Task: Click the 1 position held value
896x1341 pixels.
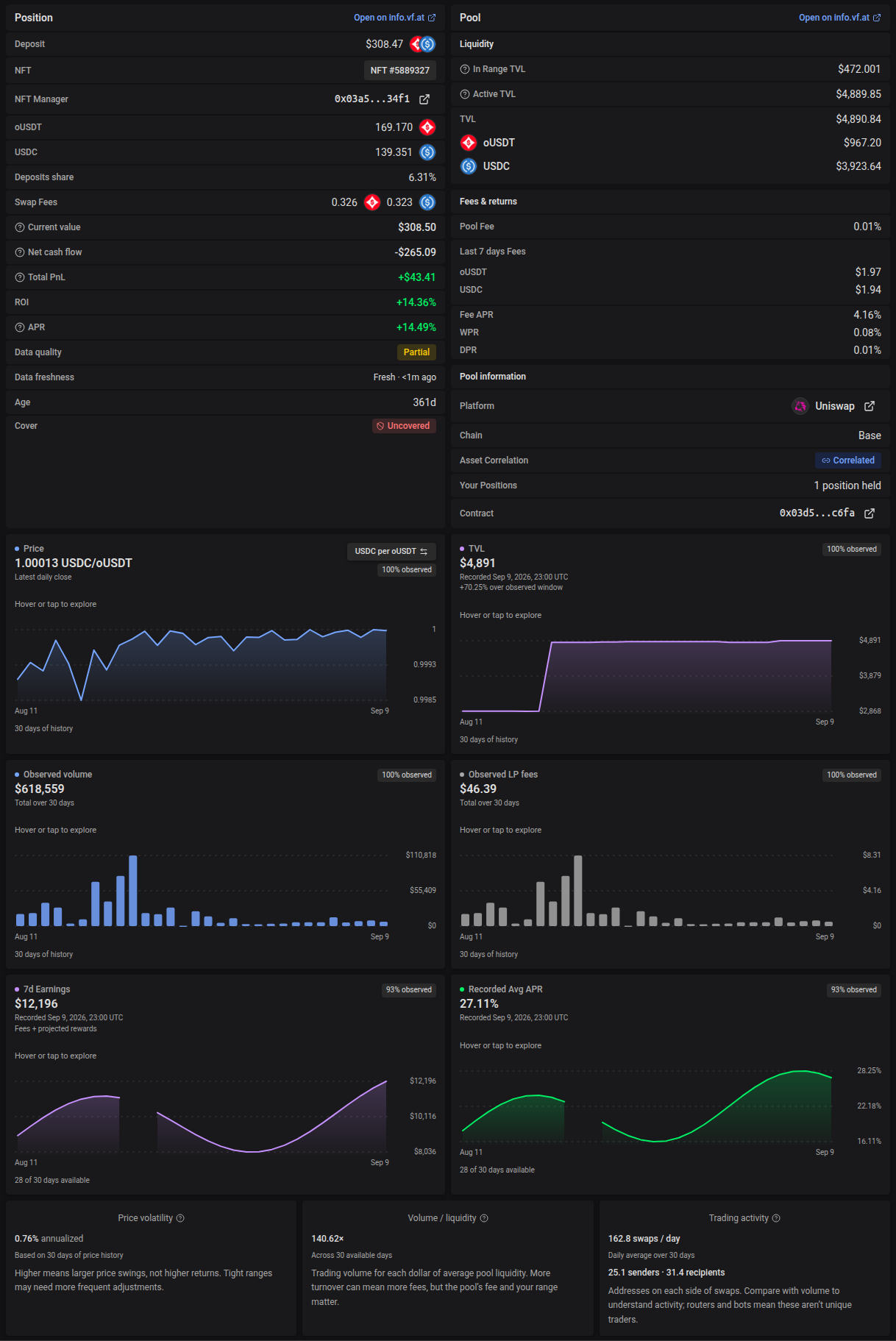Action: (847, 485)
